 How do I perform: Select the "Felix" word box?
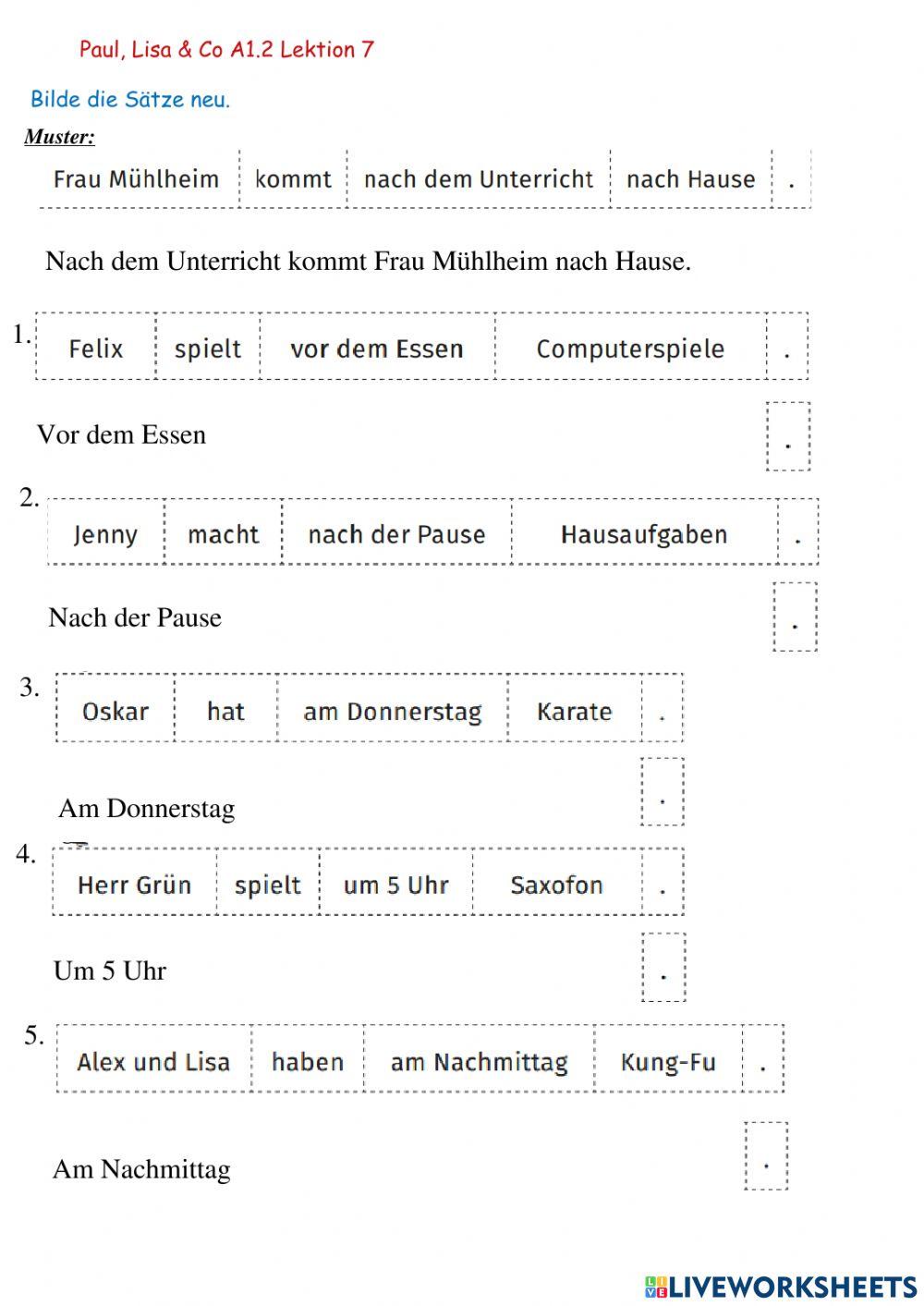pos(96,348)
